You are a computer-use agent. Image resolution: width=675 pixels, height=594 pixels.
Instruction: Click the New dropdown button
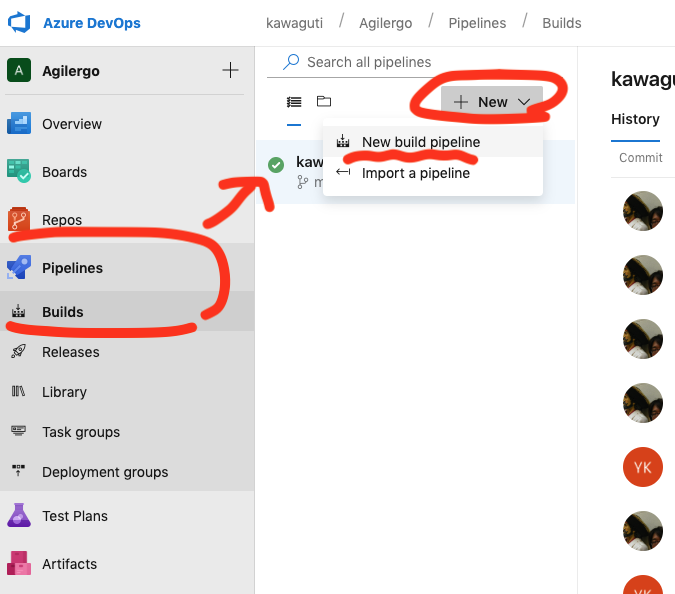click(x=492, y=102)
